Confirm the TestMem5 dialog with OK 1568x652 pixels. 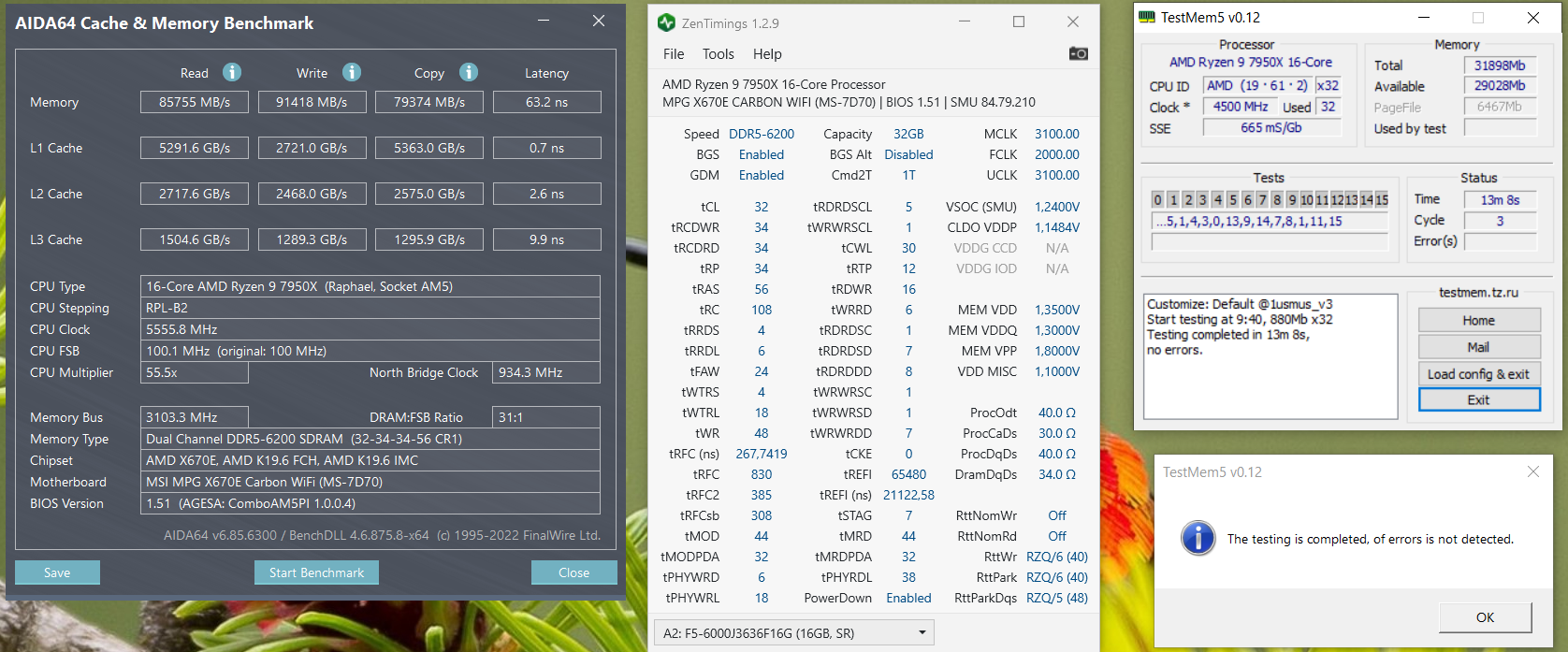1485,617
